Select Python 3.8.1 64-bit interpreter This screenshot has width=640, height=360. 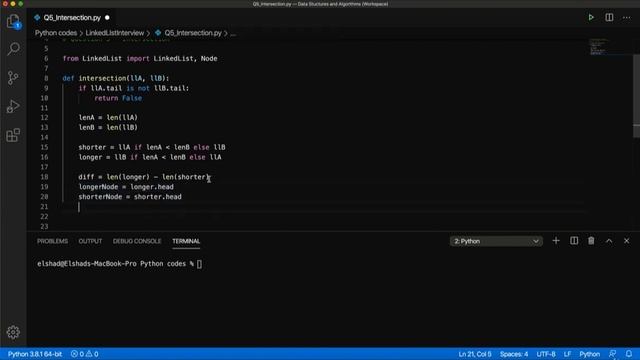coord(35,354)
